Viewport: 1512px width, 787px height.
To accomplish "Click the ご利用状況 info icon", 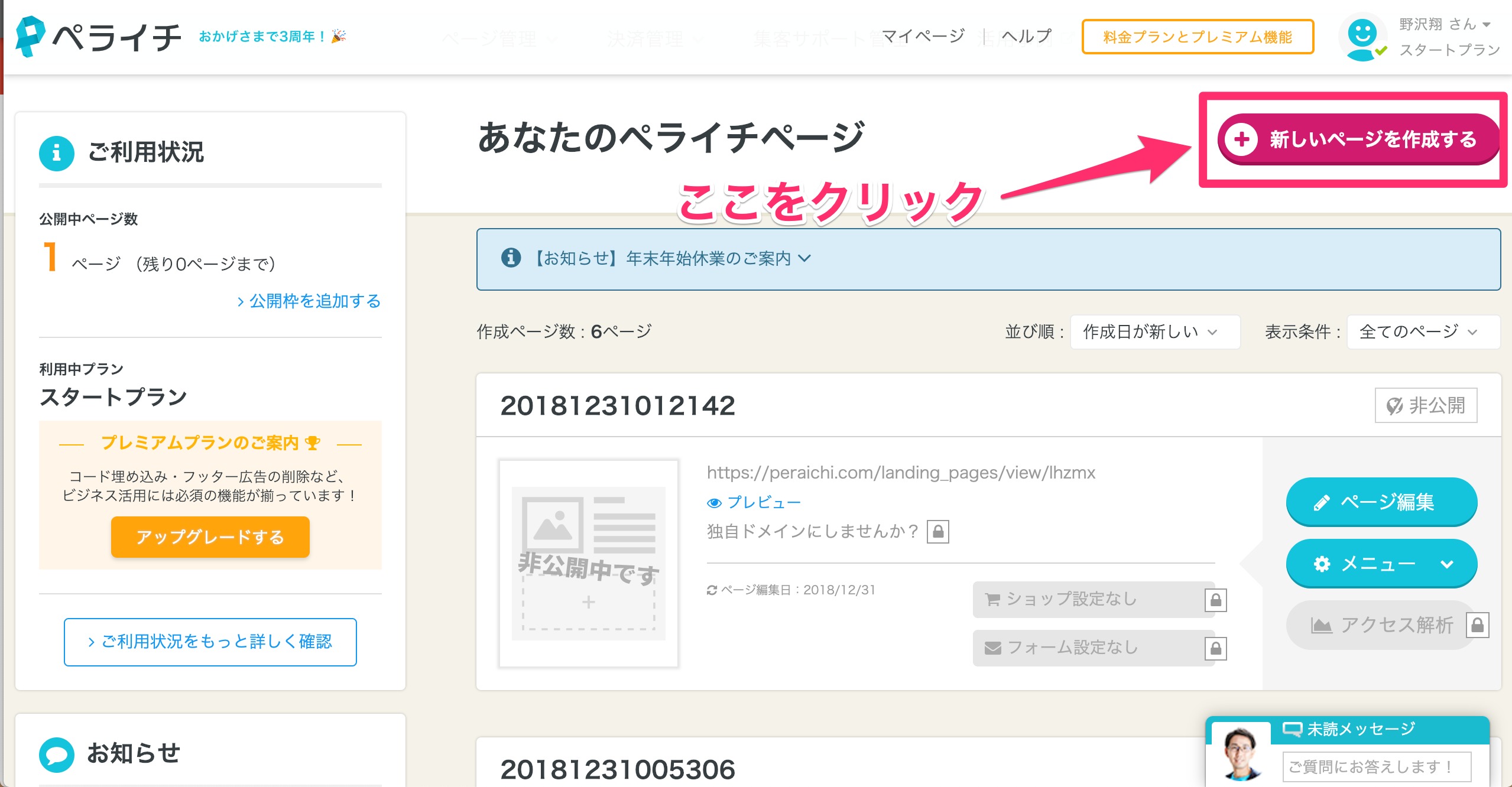I will pyautogui.click(x=57, y=153).
